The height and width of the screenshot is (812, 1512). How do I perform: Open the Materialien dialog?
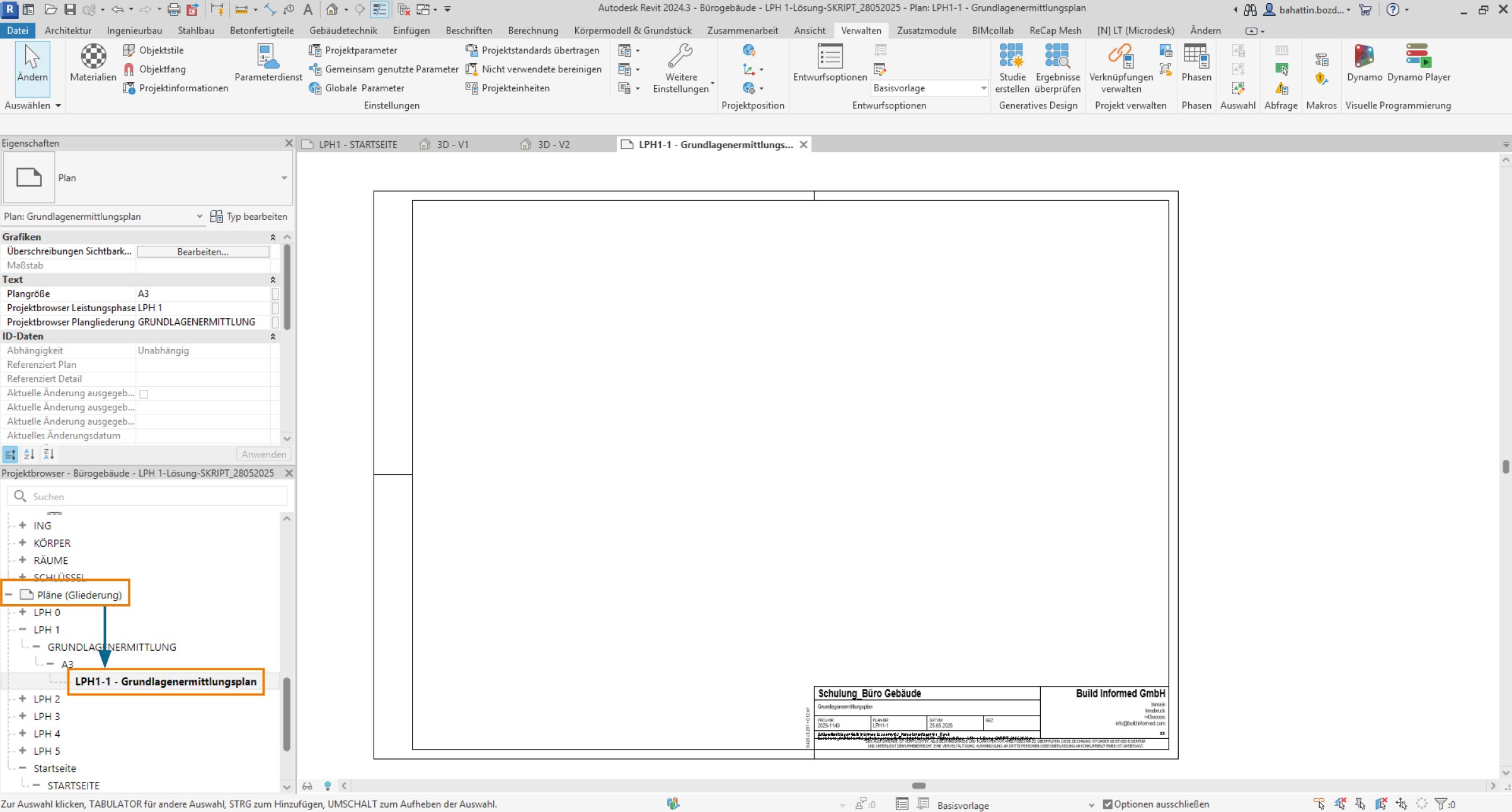tap(93, 63)
